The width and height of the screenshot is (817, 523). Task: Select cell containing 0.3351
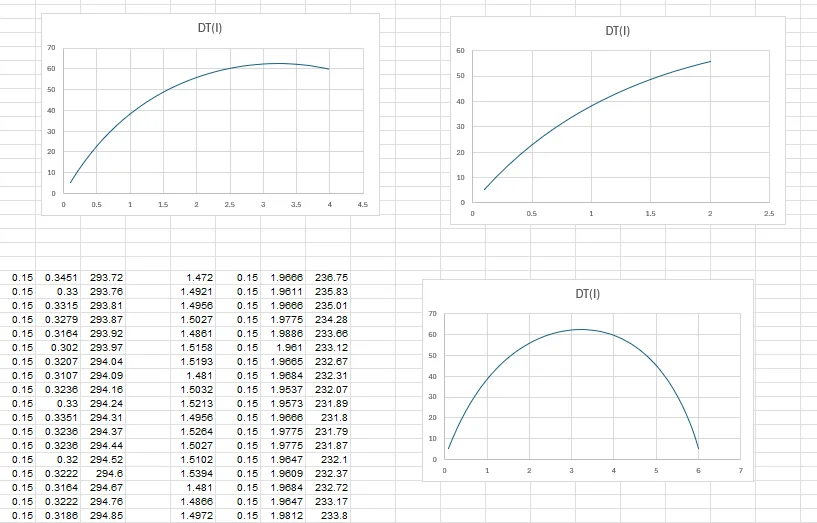pos(58,418)
